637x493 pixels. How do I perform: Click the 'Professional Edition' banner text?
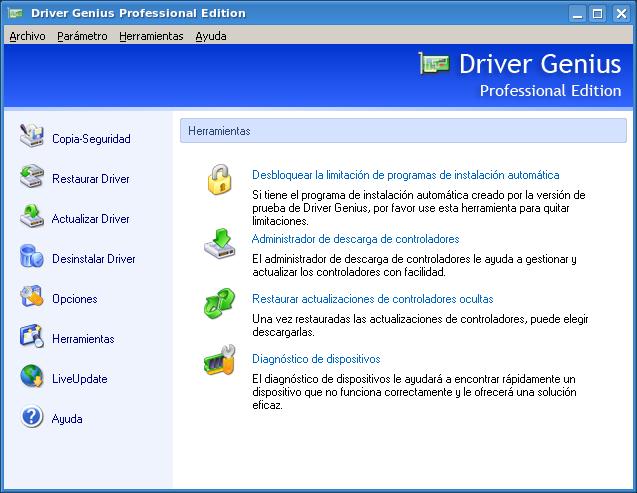pyautogui.click(x=550, y=91)
